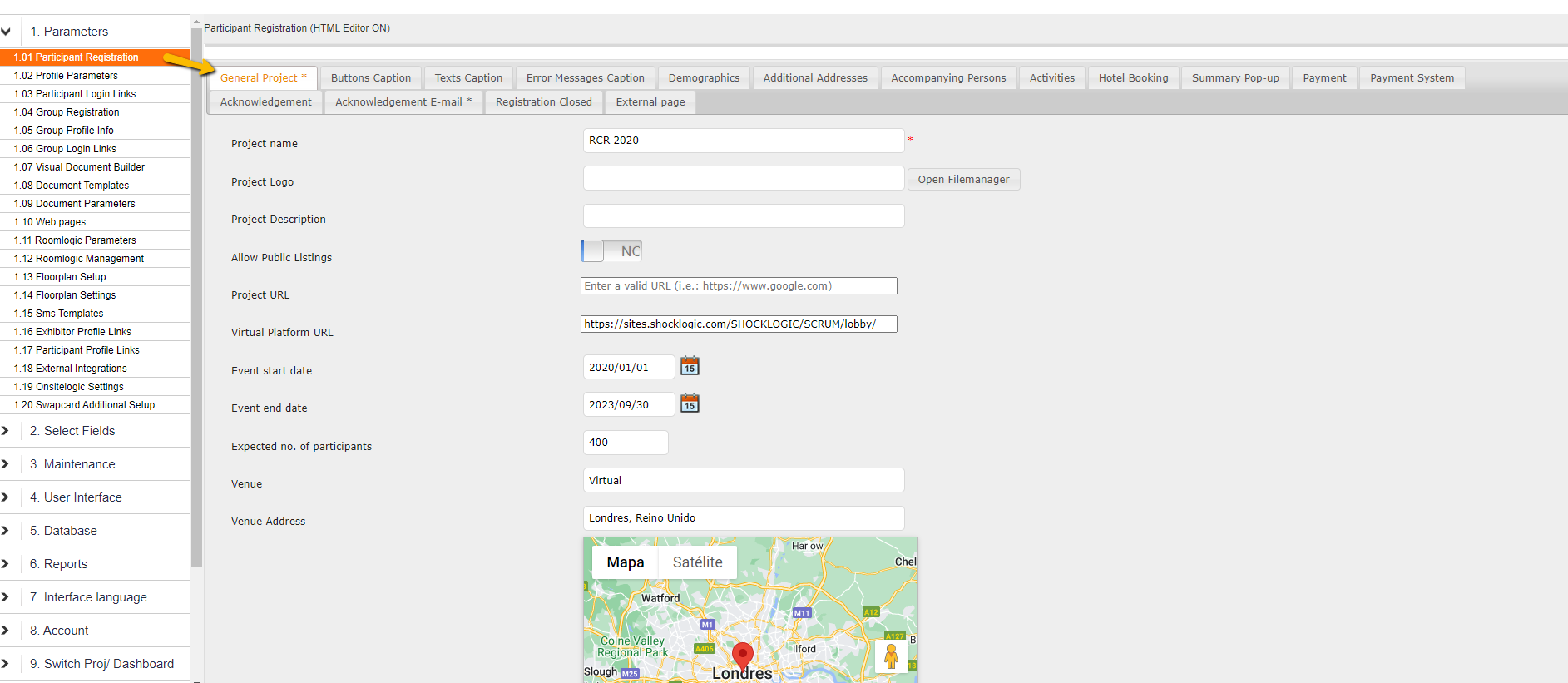Open 1.20 Swapcard Additional Setup

tap(95, 405)
